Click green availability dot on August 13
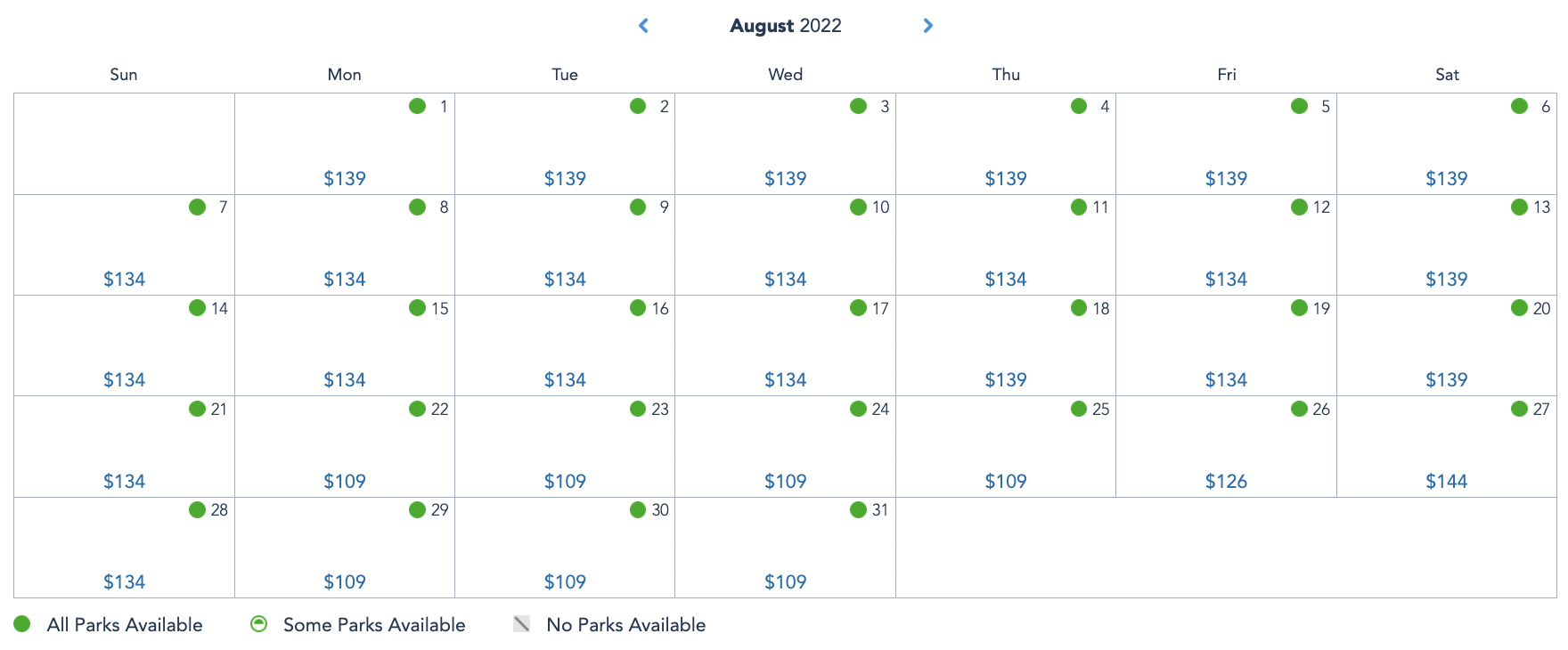Image resolution: width=1568 pixels, height=650 pixels. pos(1519,207)
